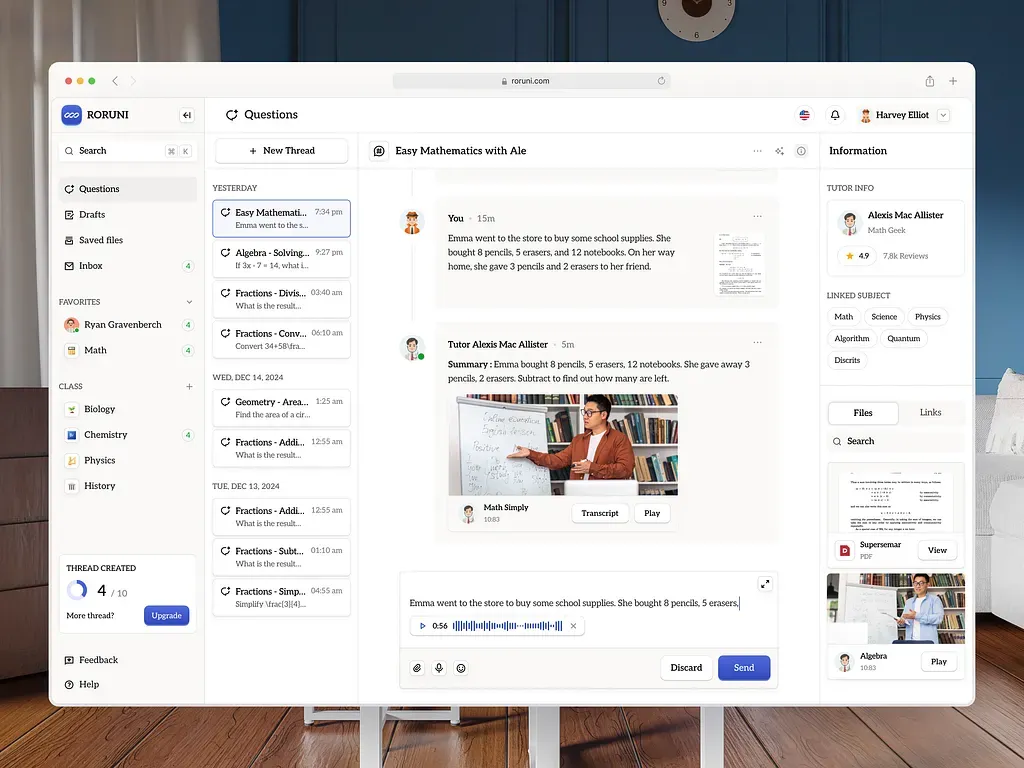Play the 0:56 voice recording
Viewport: 1024px width, 768px height.
click(423, 626)
